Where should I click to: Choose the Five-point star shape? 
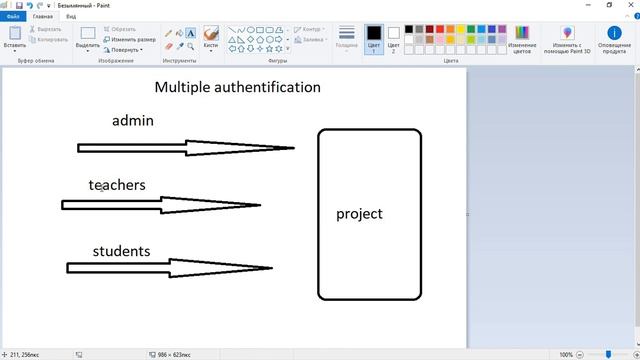[269, 49]
